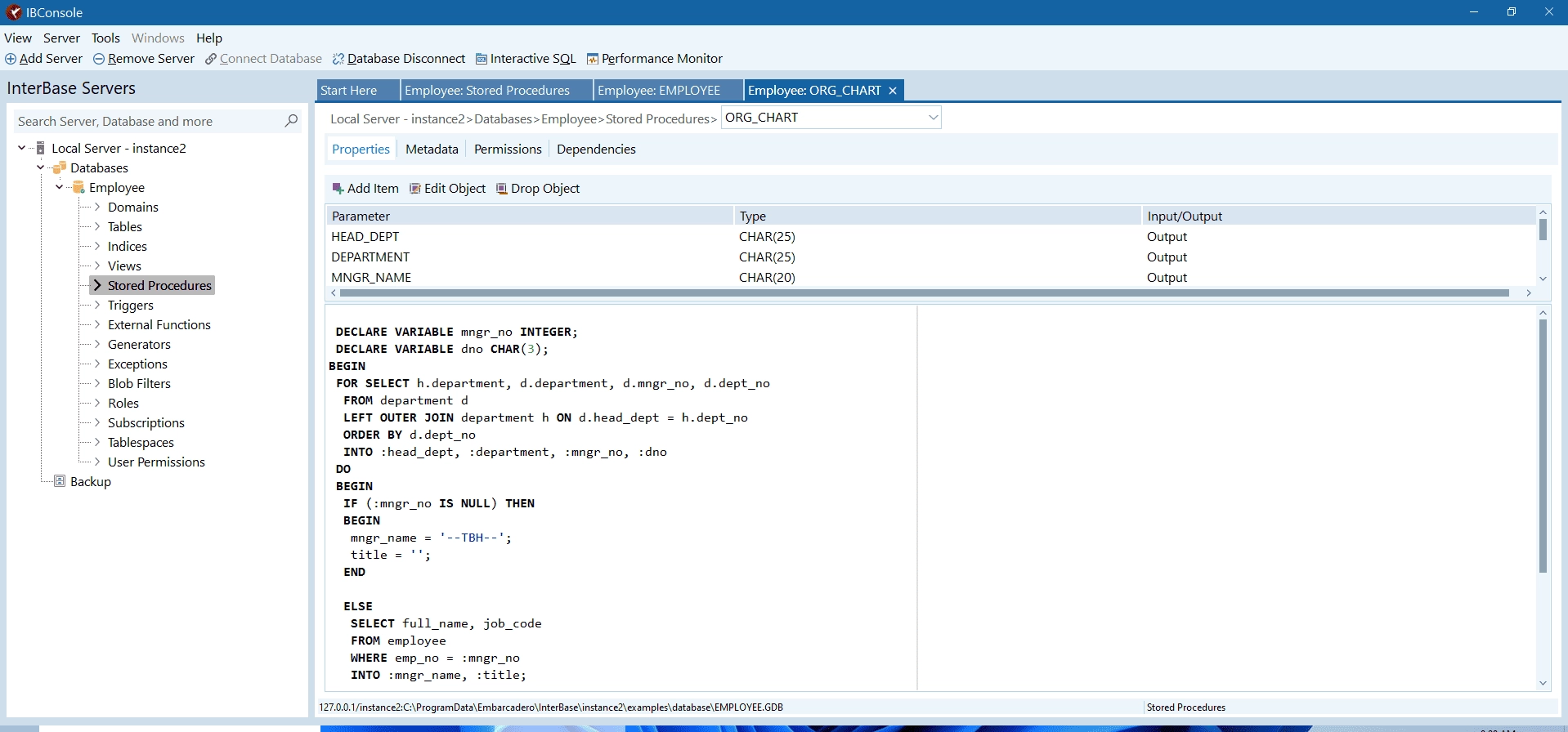This screenshot has width=1568, height=732.
Task: Expand the Exceptions tree node
Action: (x=97, y=364)
